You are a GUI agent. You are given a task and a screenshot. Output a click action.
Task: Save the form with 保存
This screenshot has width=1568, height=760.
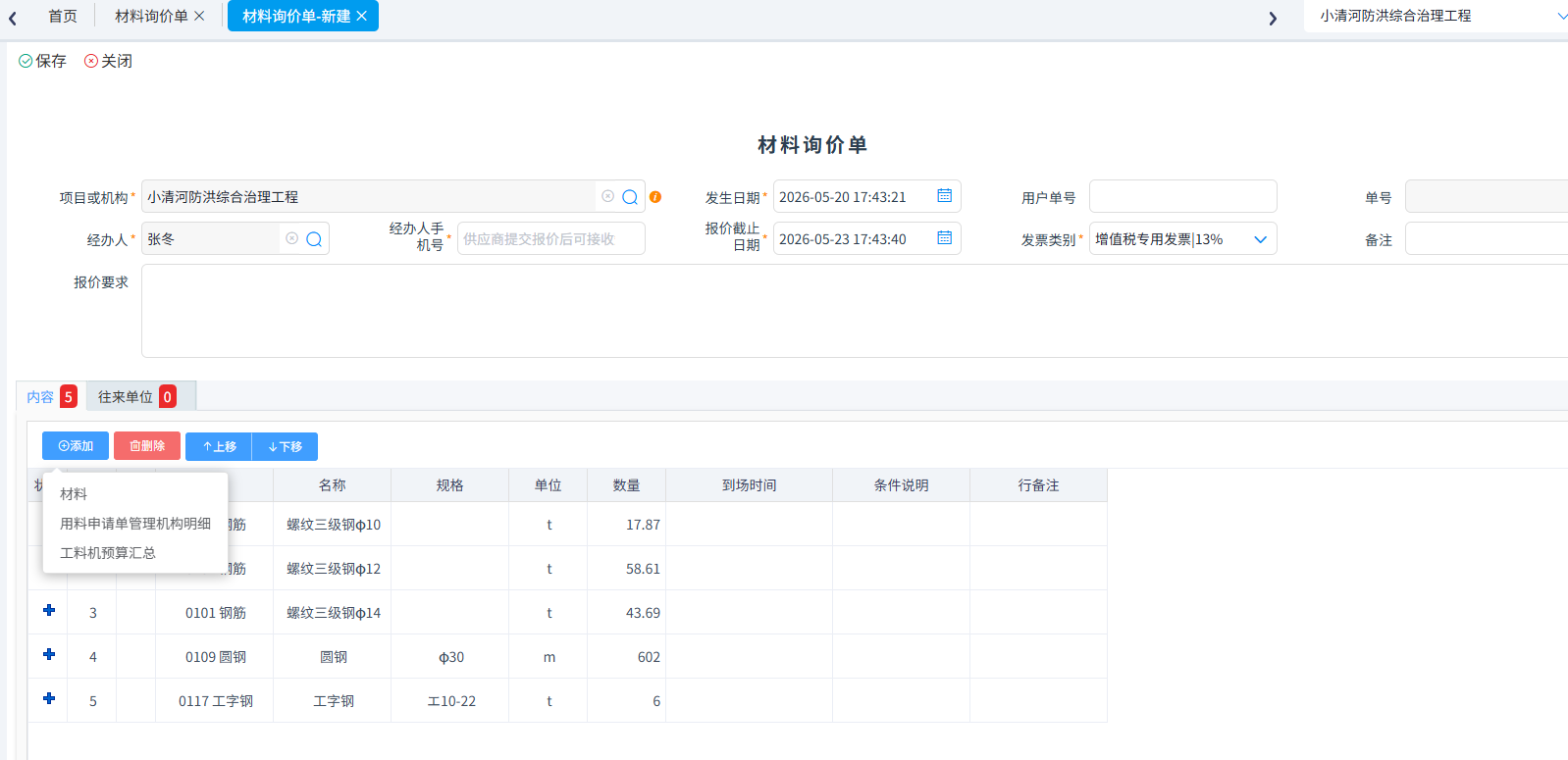pos(42,61)
